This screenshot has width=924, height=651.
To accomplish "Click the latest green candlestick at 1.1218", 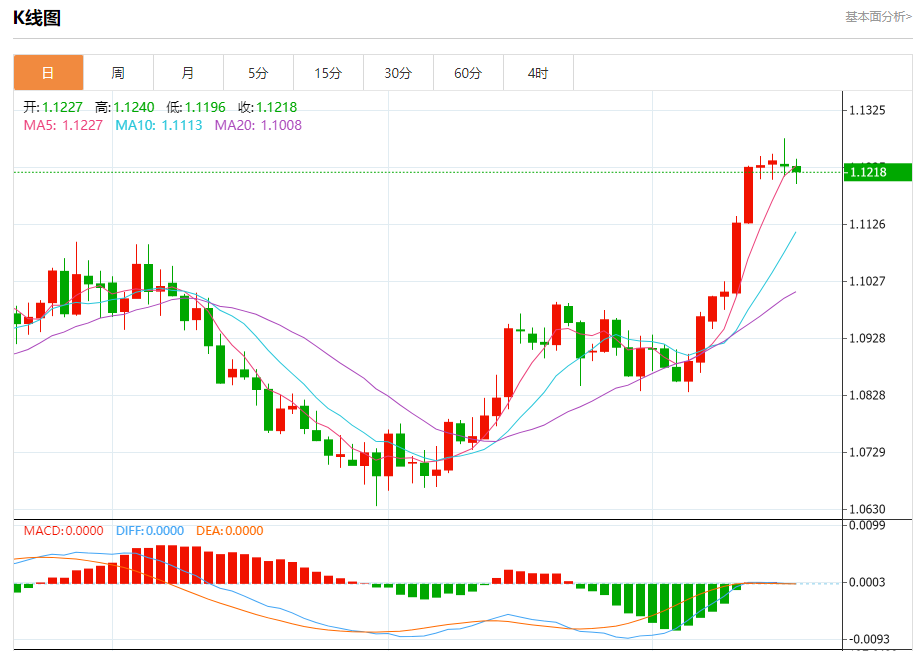I will point(797,169).
